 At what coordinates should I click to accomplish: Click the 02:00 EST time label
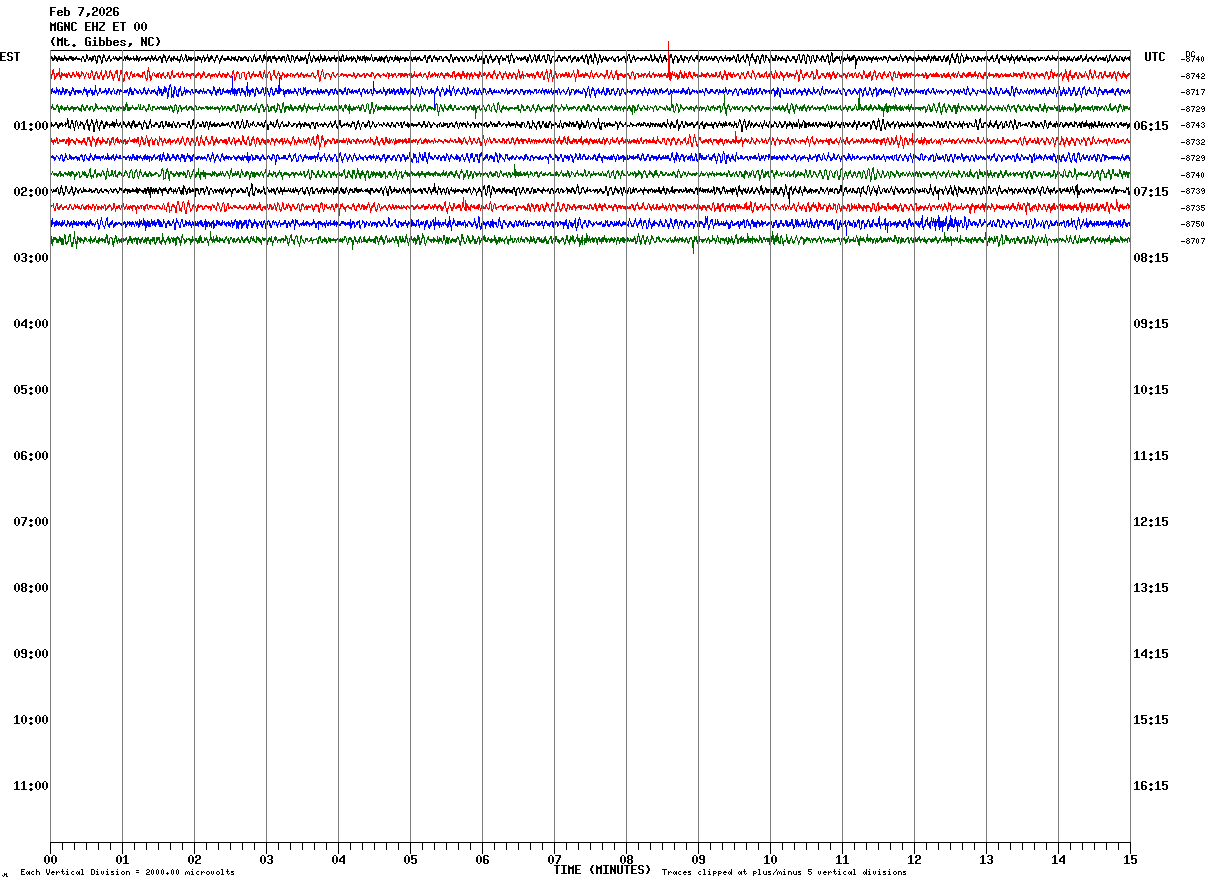[31, 192]
